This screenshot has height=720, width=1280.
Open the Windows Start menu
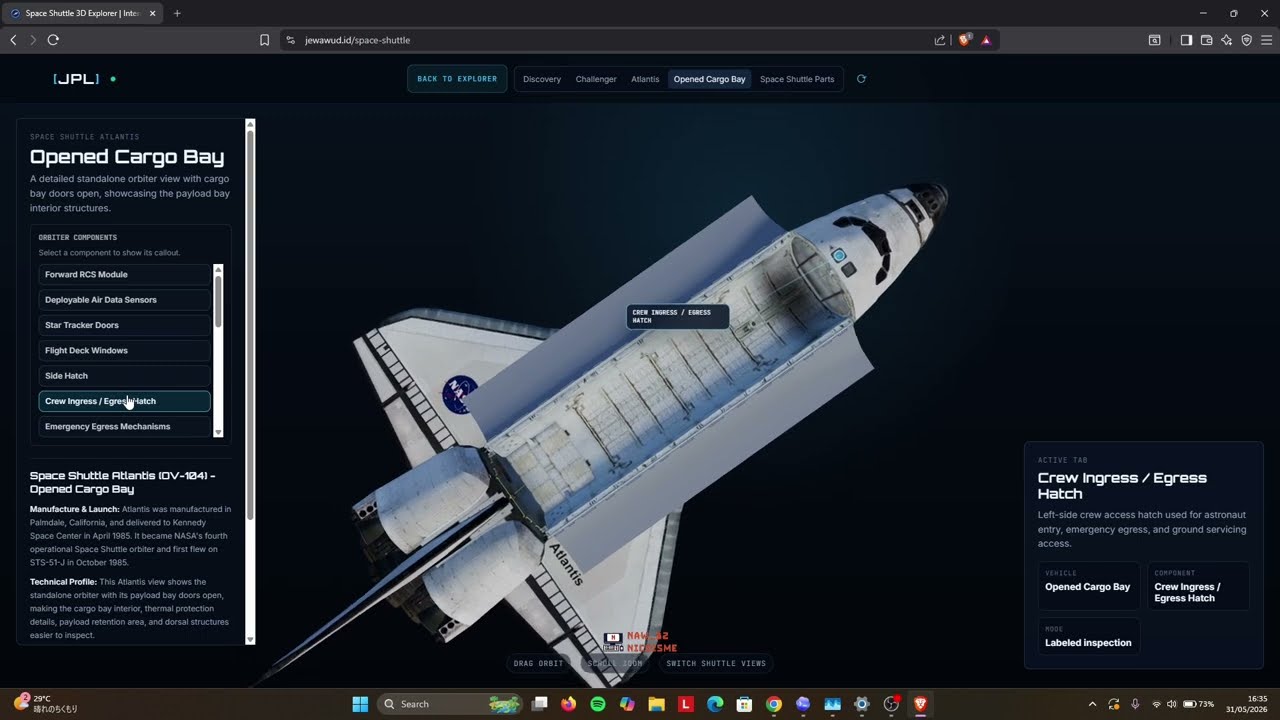tap(360, 704)
